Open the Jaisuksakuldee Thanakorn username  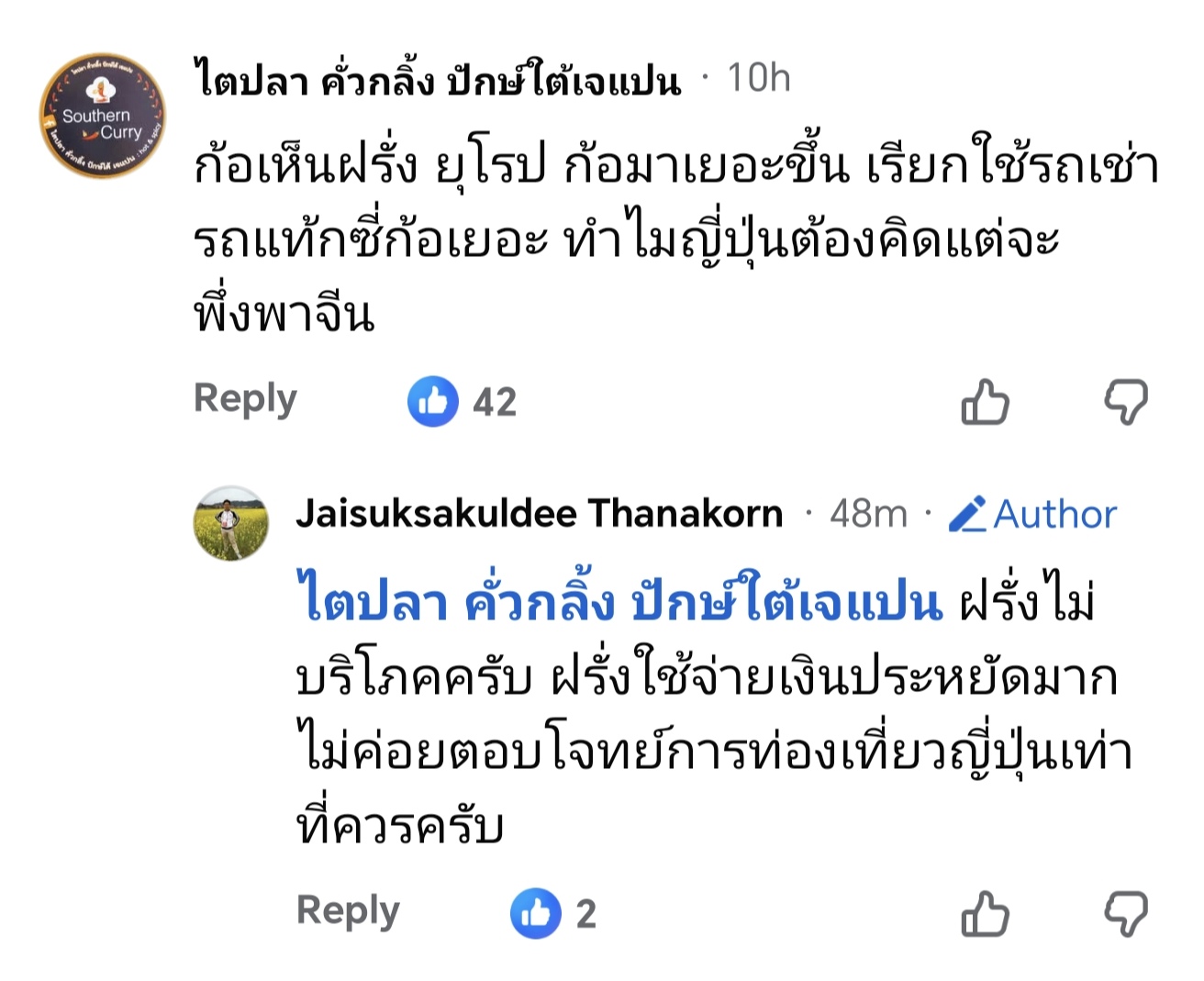pyautogui.click(x=539, y=514)
